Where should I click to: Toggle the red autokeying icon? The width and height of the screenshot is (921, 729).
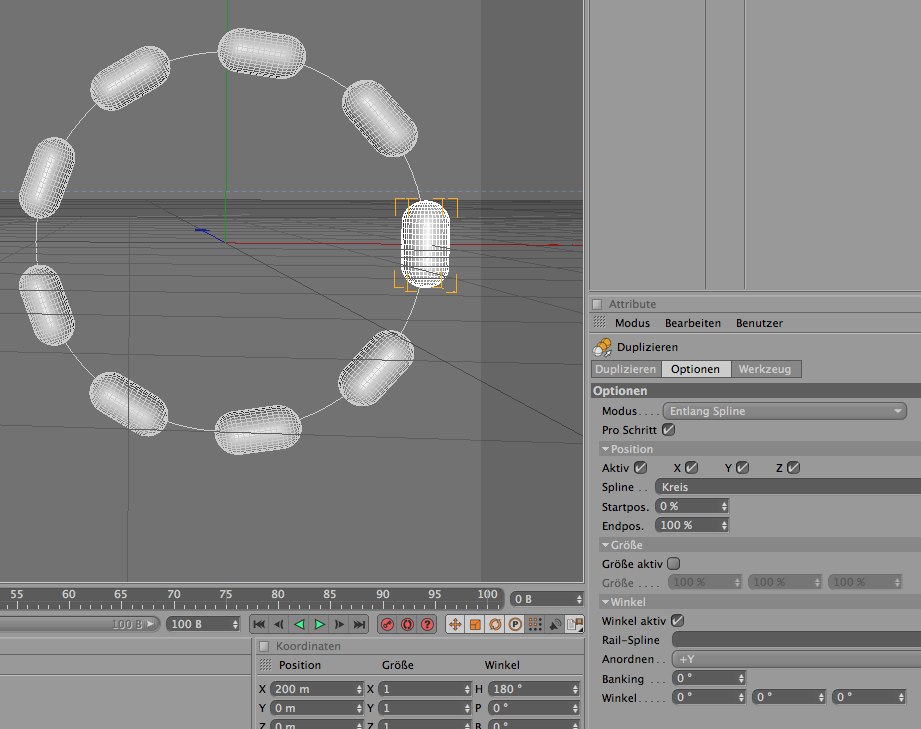point(407,624)
